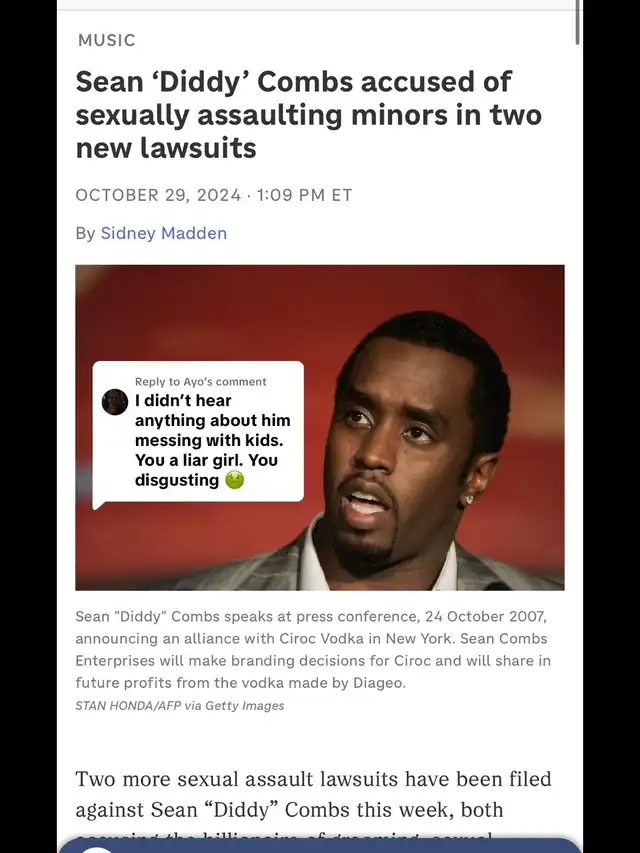Viewport: 640px width, 853px height.
Task: Click the green nauseated face emoji
Action: (235, 480)
